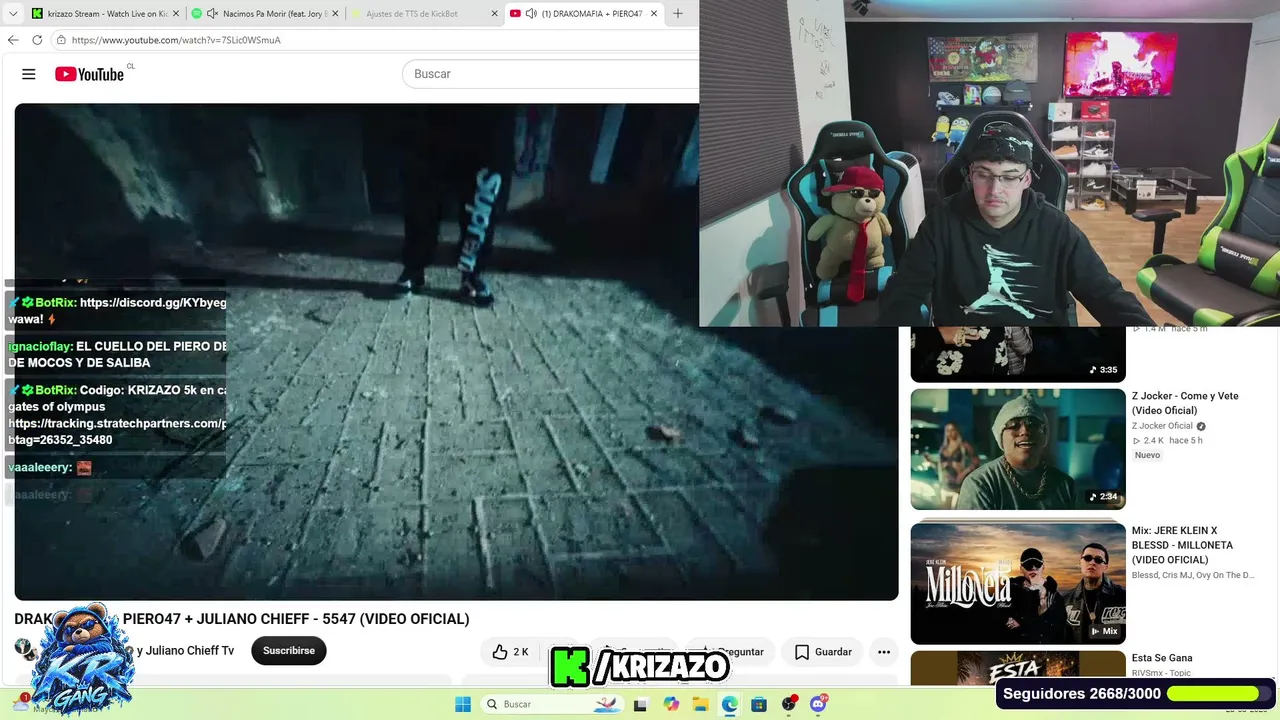Close the Ajustes de TTS de KickBot tab

click(x=494, y=14)
